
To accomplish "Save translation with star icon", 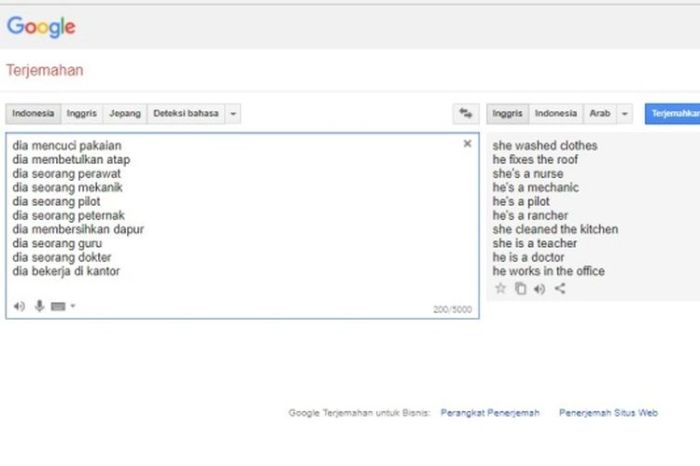I will pyautogui.click(x=500, y=288).
